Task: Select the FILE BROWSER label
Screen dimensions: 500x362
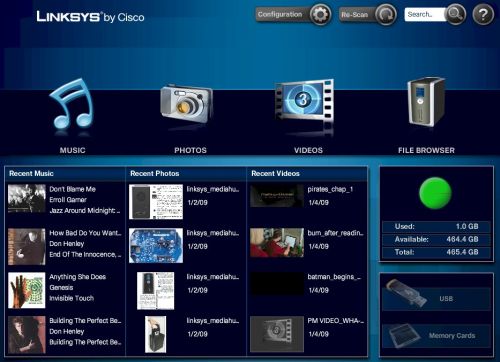Action: pyautogui.click(x=426, y=150)
